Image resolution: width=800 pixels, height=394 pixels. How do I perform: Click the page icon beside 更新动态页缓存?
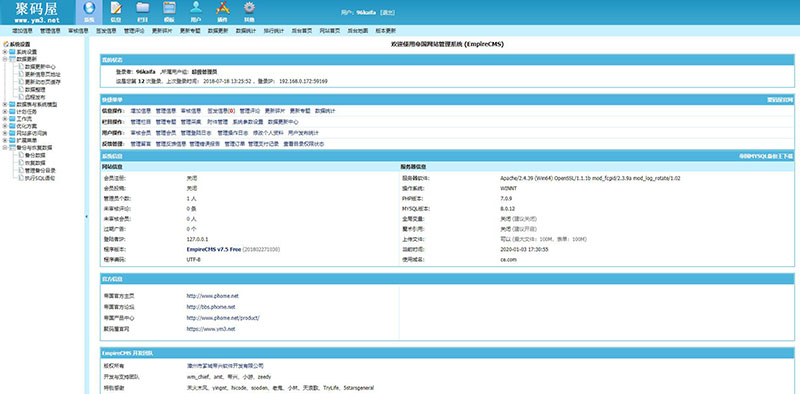[x=21, y=81]
